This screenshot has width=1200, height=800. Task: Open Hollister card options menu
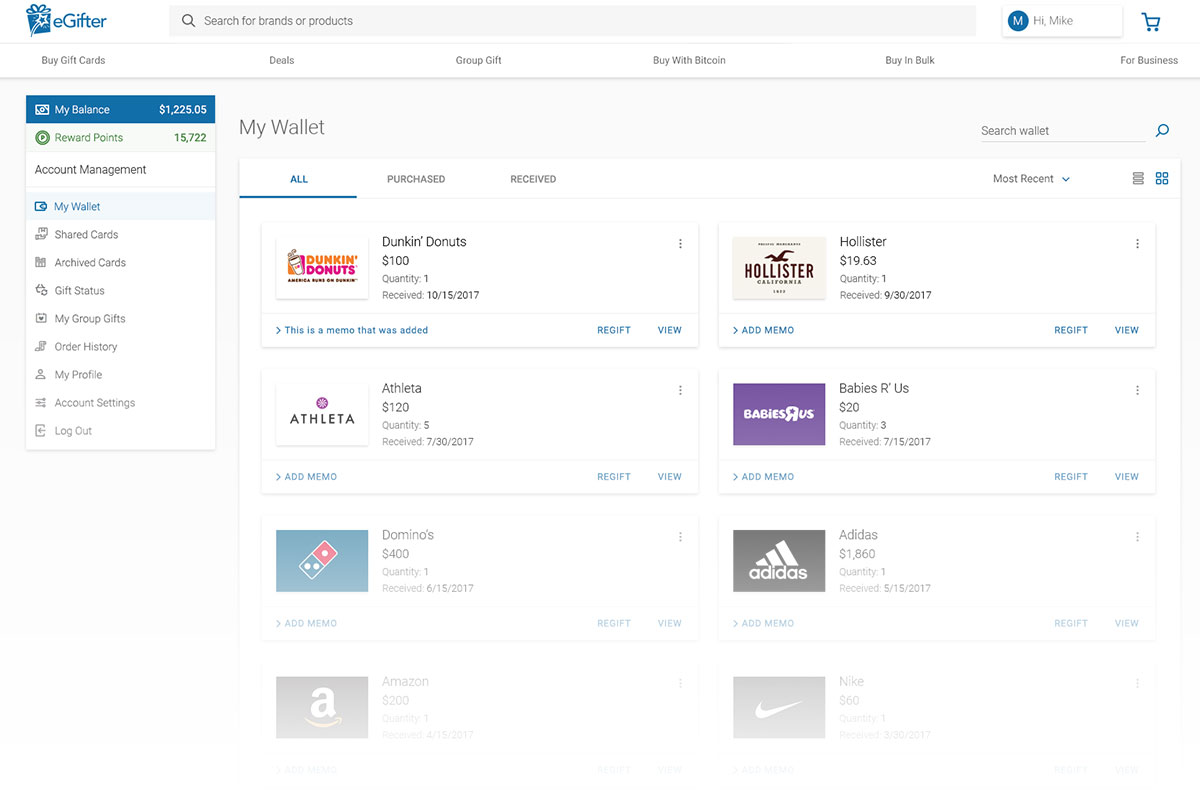(1137, 244)
